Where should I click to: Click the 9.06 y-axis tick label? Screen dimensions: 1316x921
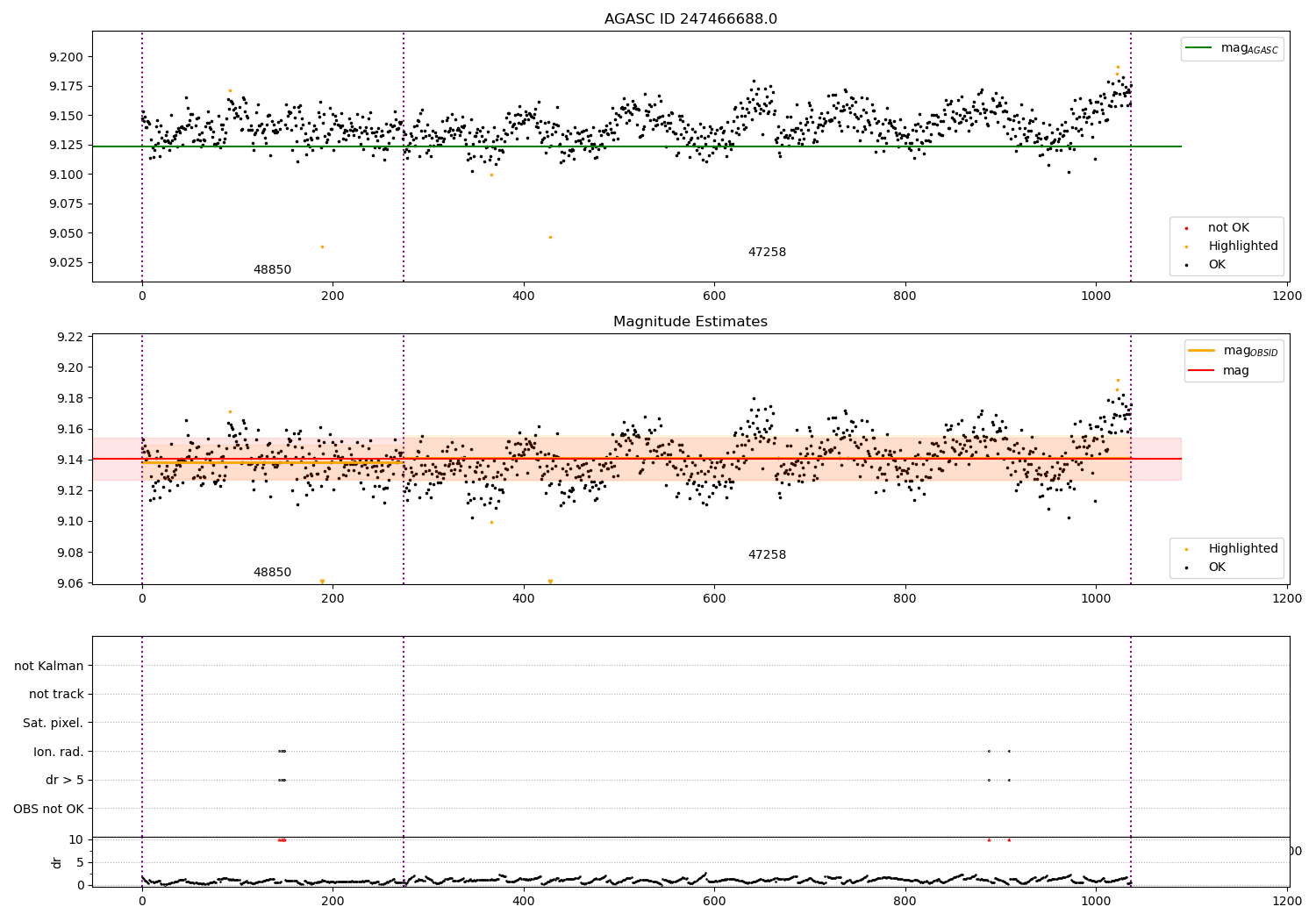point(69,583)
